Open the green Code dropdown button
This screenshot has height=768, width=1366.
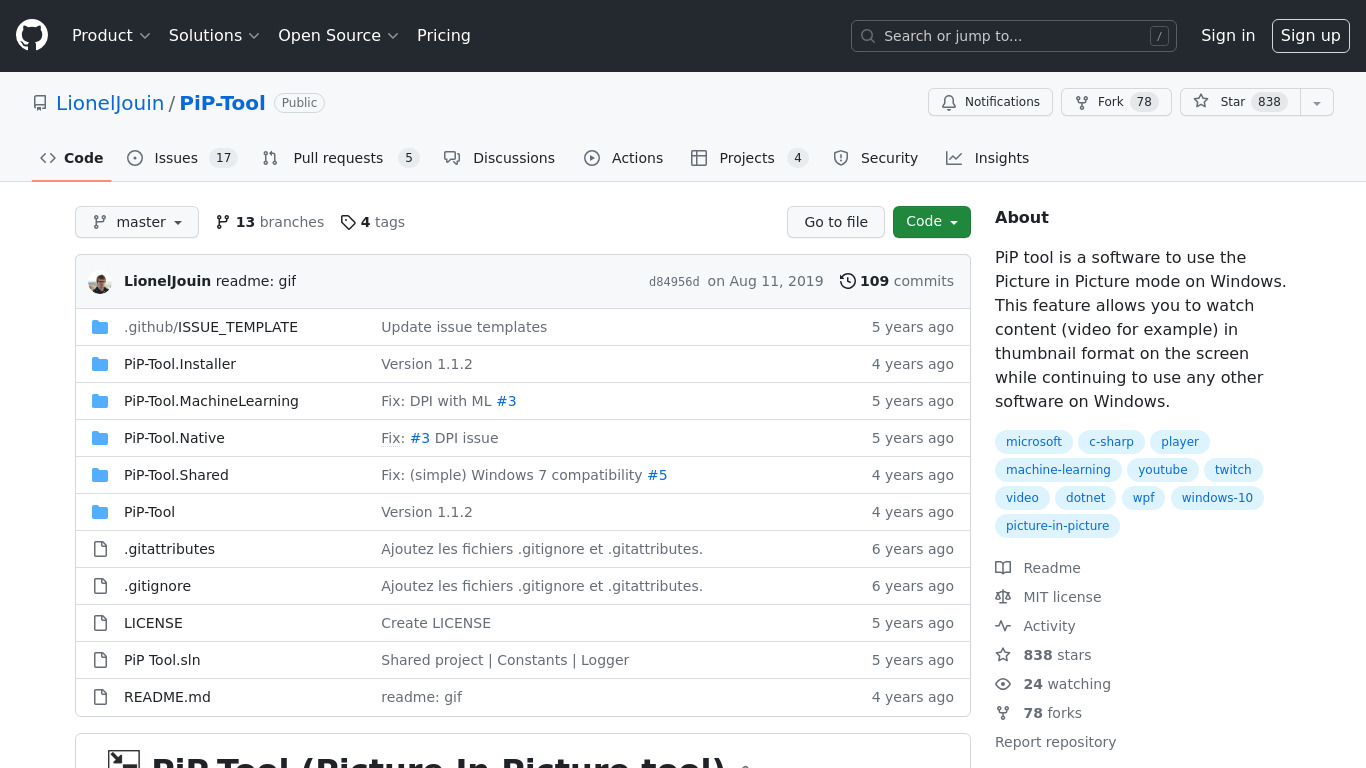pos(932,222)
